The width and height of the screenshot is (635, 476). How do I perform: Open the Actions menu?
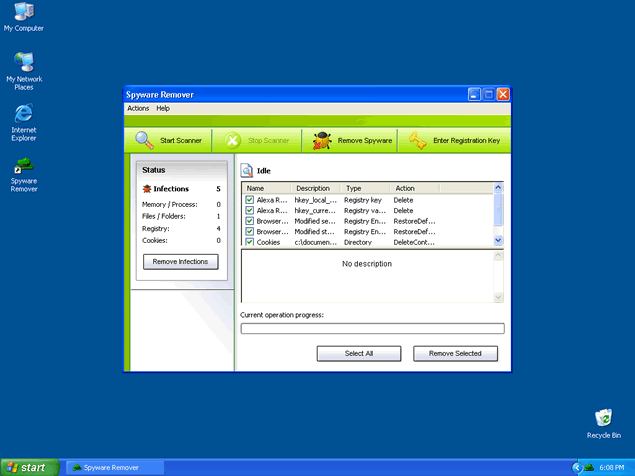click(138, 108)
